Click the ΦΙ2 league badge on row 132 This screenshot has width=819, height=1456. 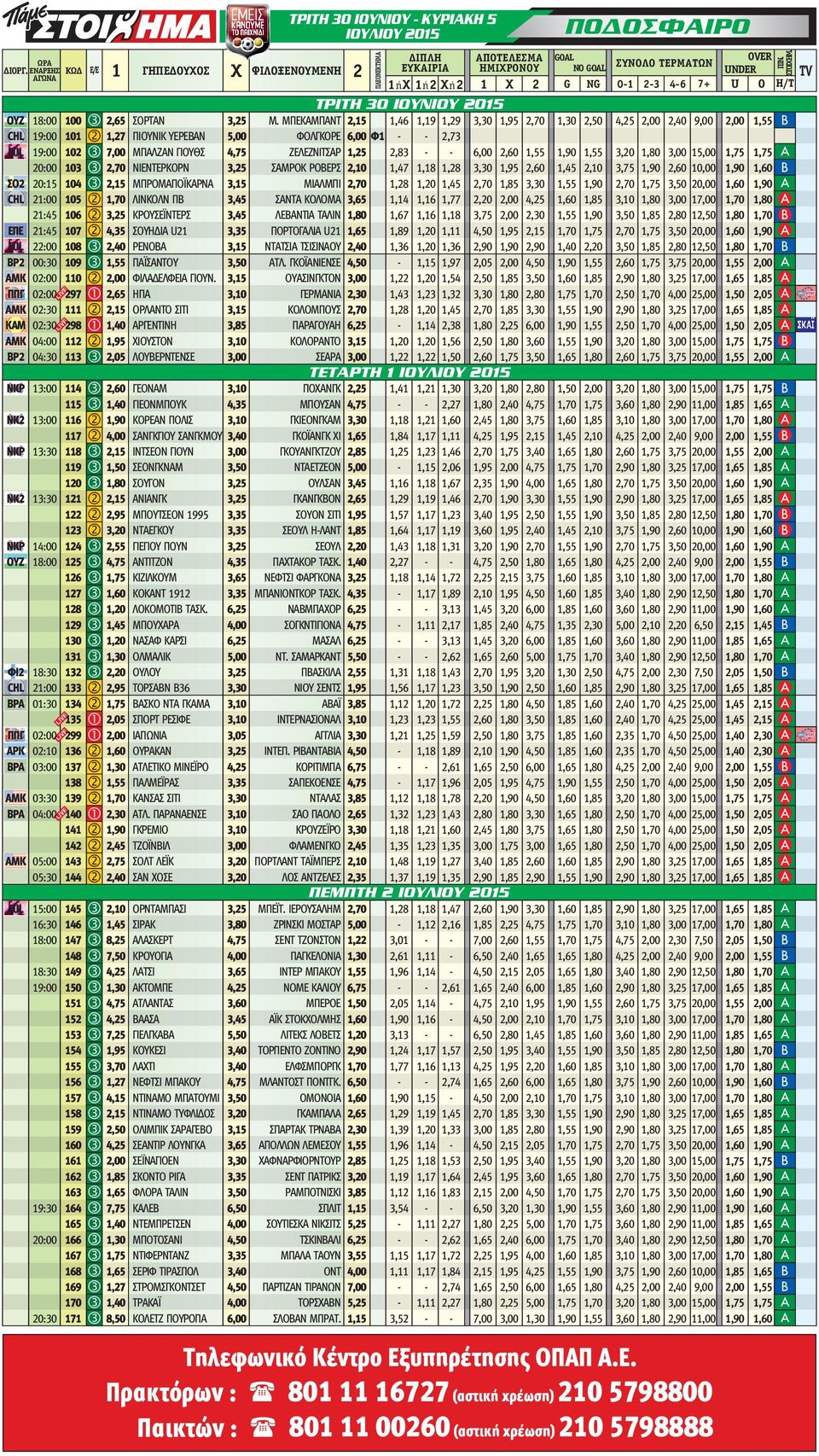[x=15, y=672]
